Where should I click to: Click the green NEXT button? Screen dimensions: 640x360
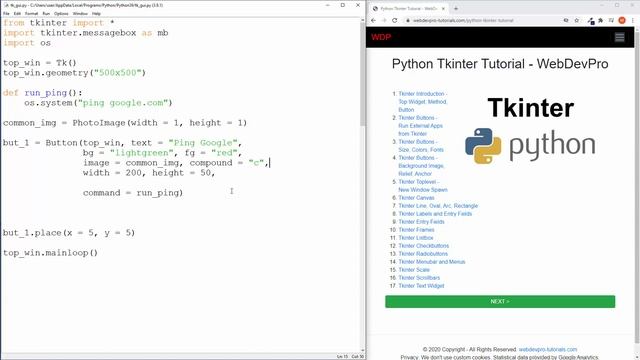click(500, 302)
